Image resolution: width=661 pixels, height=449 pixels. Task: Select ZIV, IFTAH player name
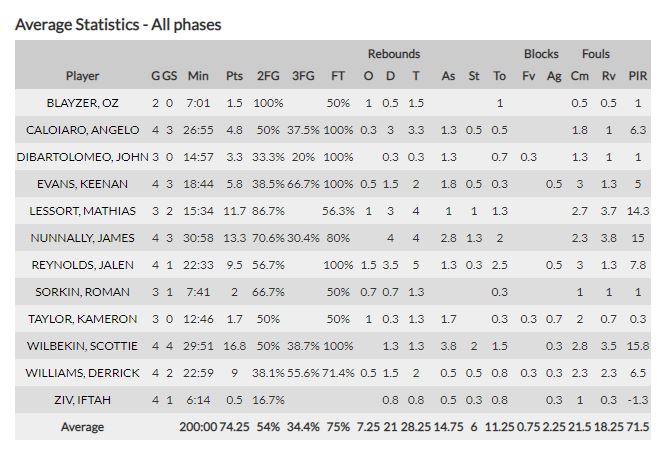82,400
